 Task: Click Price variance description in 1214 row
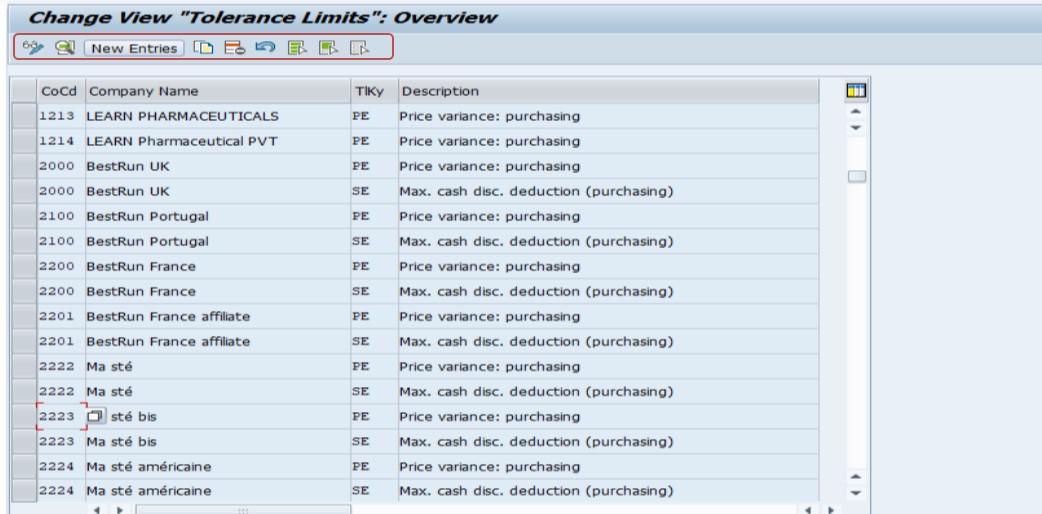click(608, 141)
